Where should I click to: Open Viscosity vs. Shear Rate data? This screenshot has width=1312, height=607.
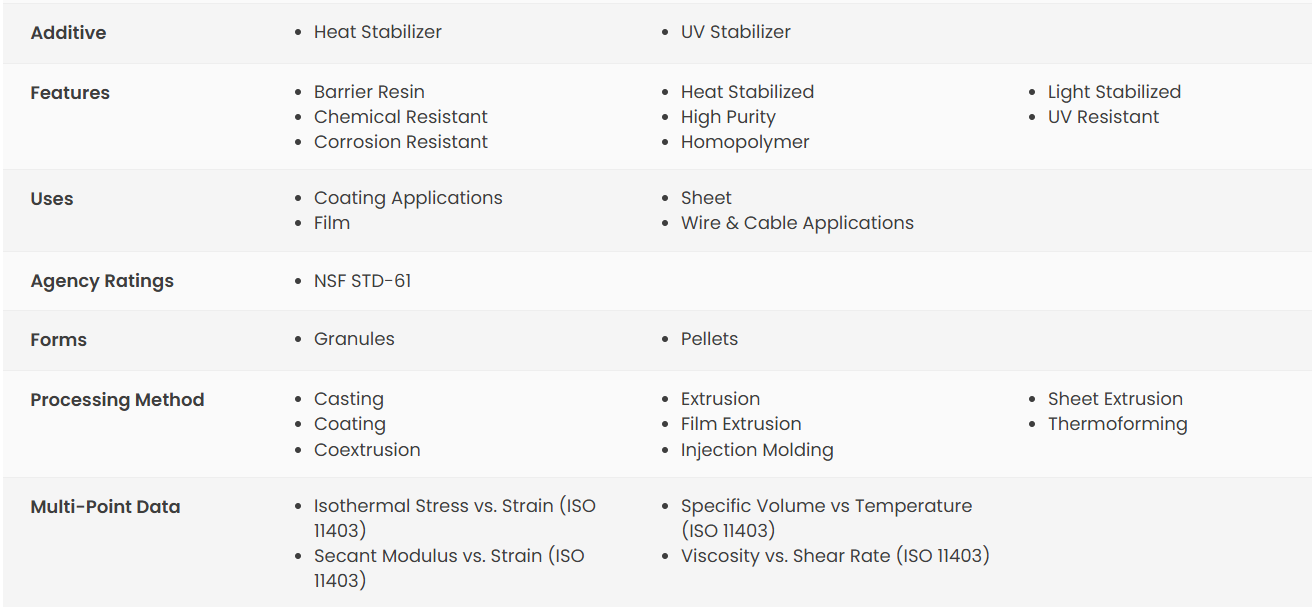[835, 556]
